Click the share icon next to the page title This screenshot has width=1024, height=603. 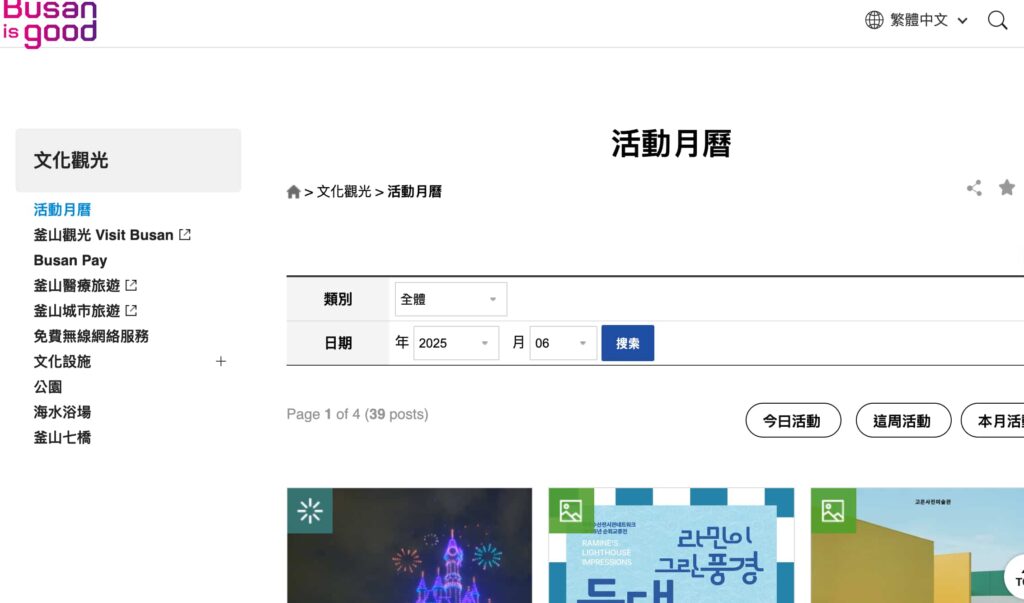(x=974, y=187)
